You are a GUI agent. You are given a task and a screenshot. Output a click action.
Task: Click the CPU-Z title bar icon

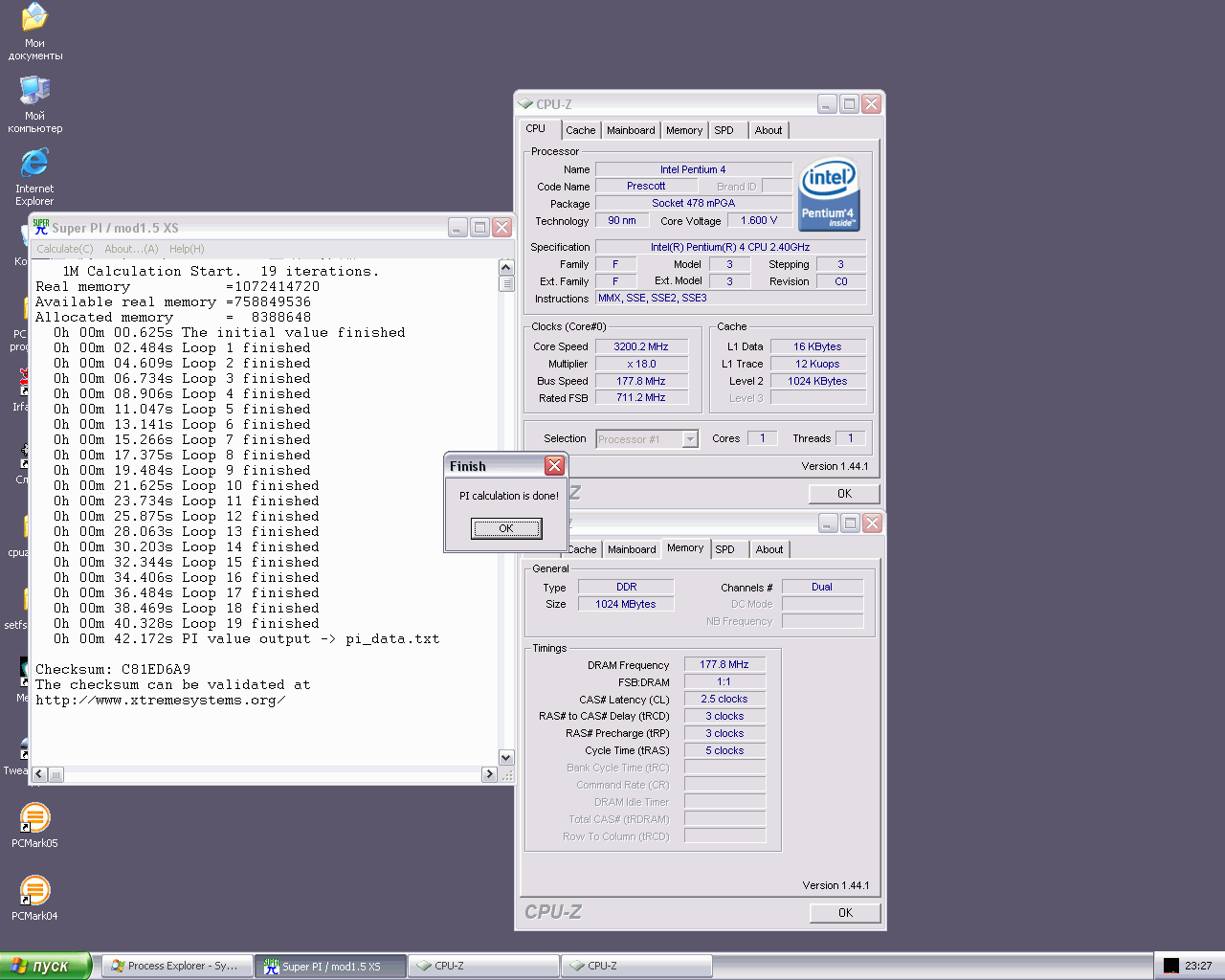[x=525, y=104]
